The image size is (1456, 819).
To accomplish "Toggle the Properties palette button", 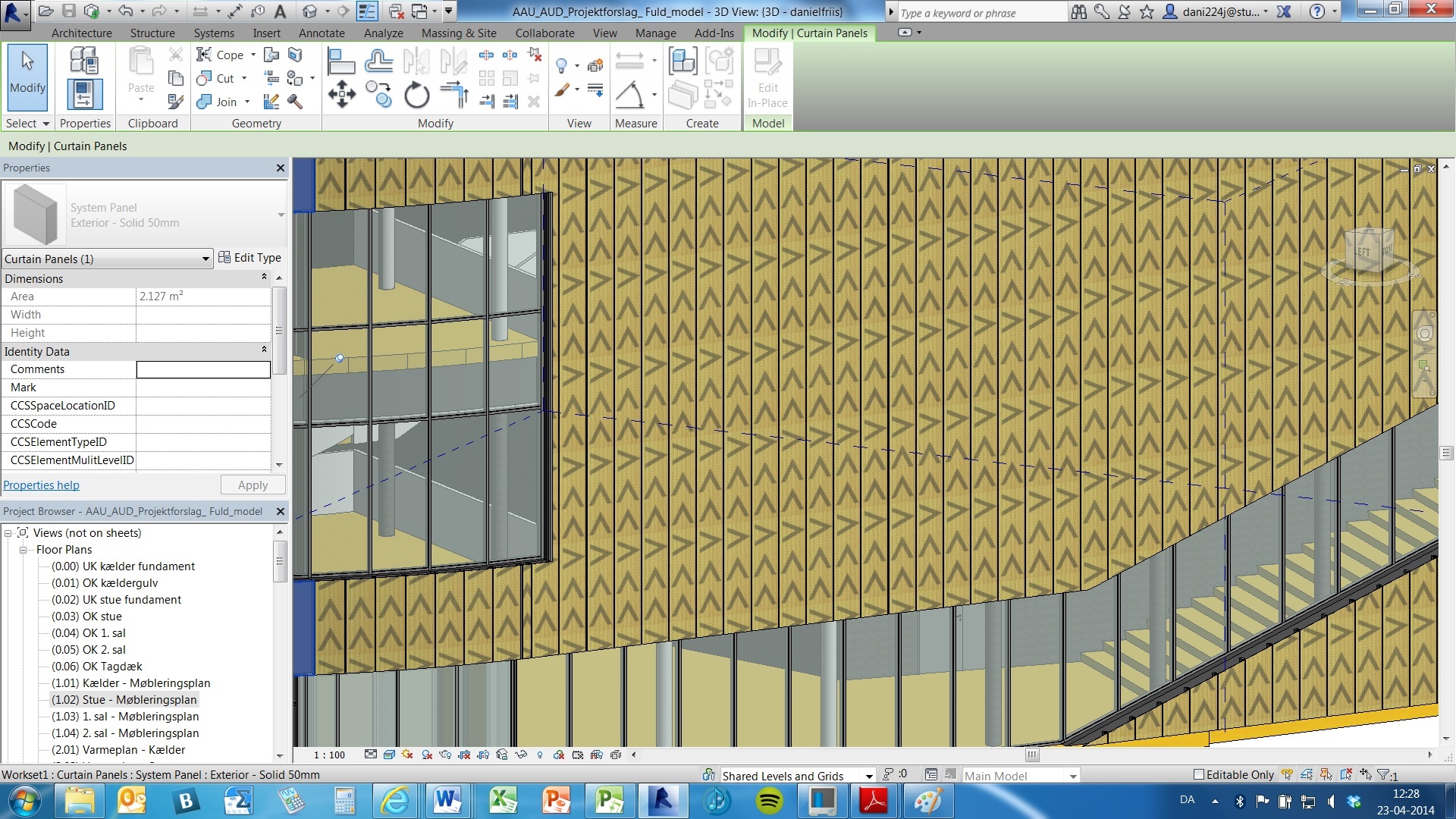I will pos(83,95).
